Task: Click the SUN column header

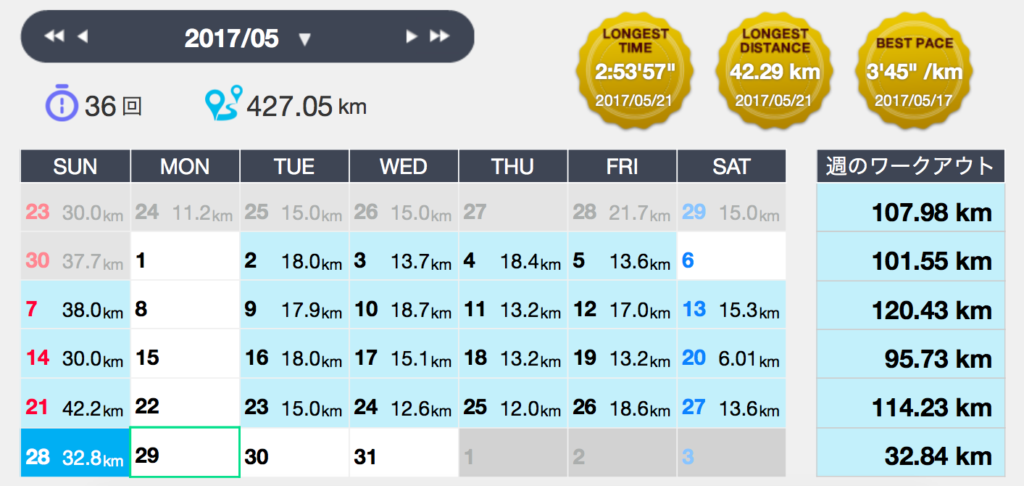Action: pyautogui.click(x=75, y=166)
